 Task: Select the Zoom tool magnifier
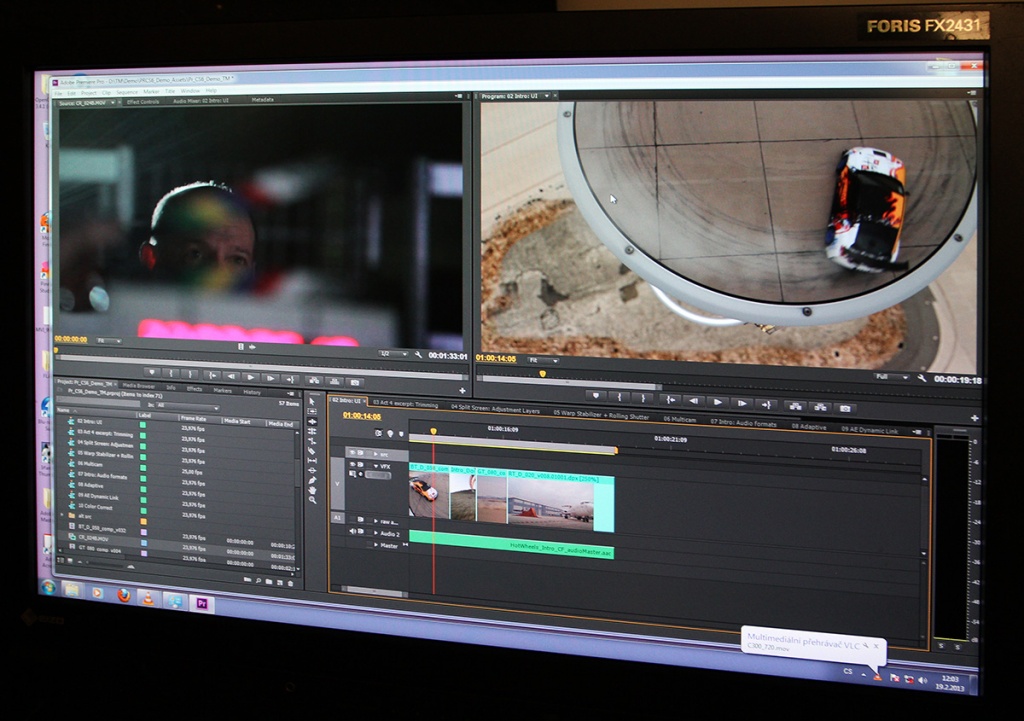click(x=313, y=500)
